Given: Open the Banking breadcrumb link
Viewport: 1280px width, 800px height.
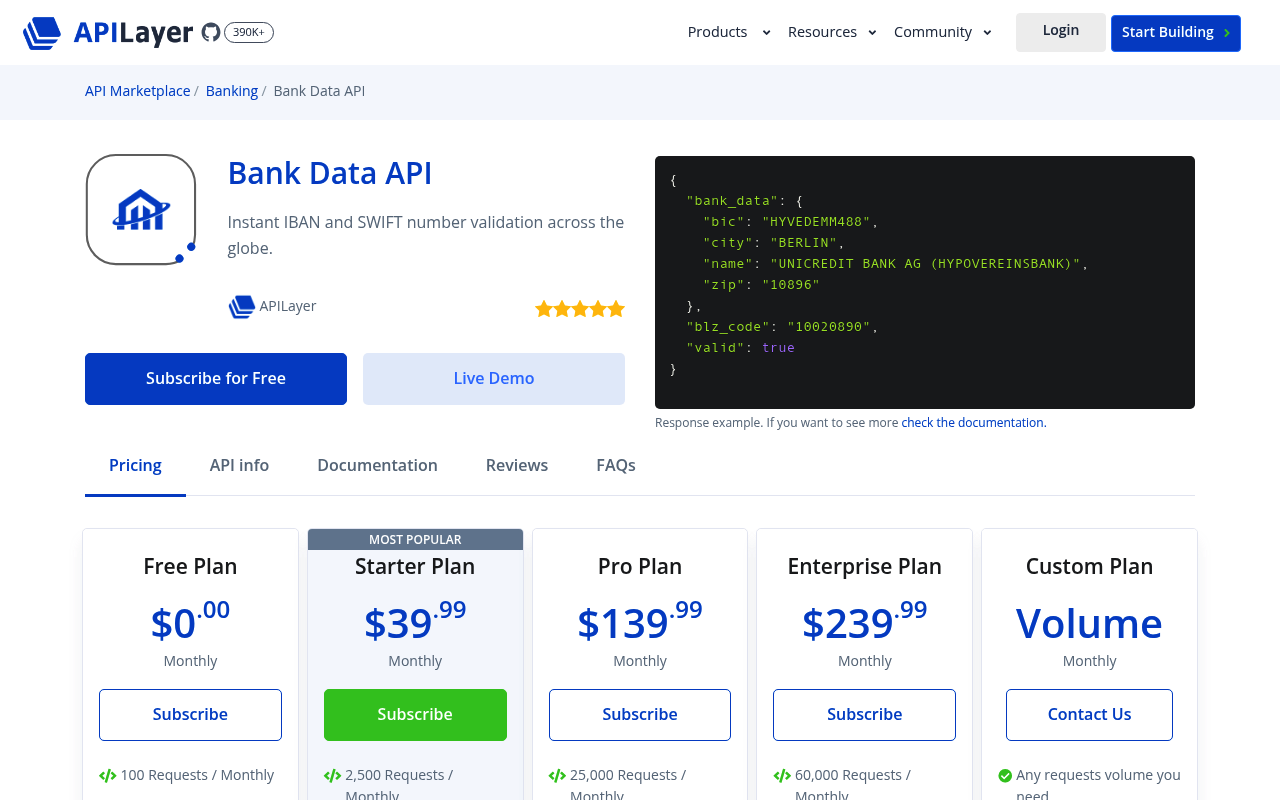Looking at the screenshot, I should pyautogui.click(x=232, y=91).
